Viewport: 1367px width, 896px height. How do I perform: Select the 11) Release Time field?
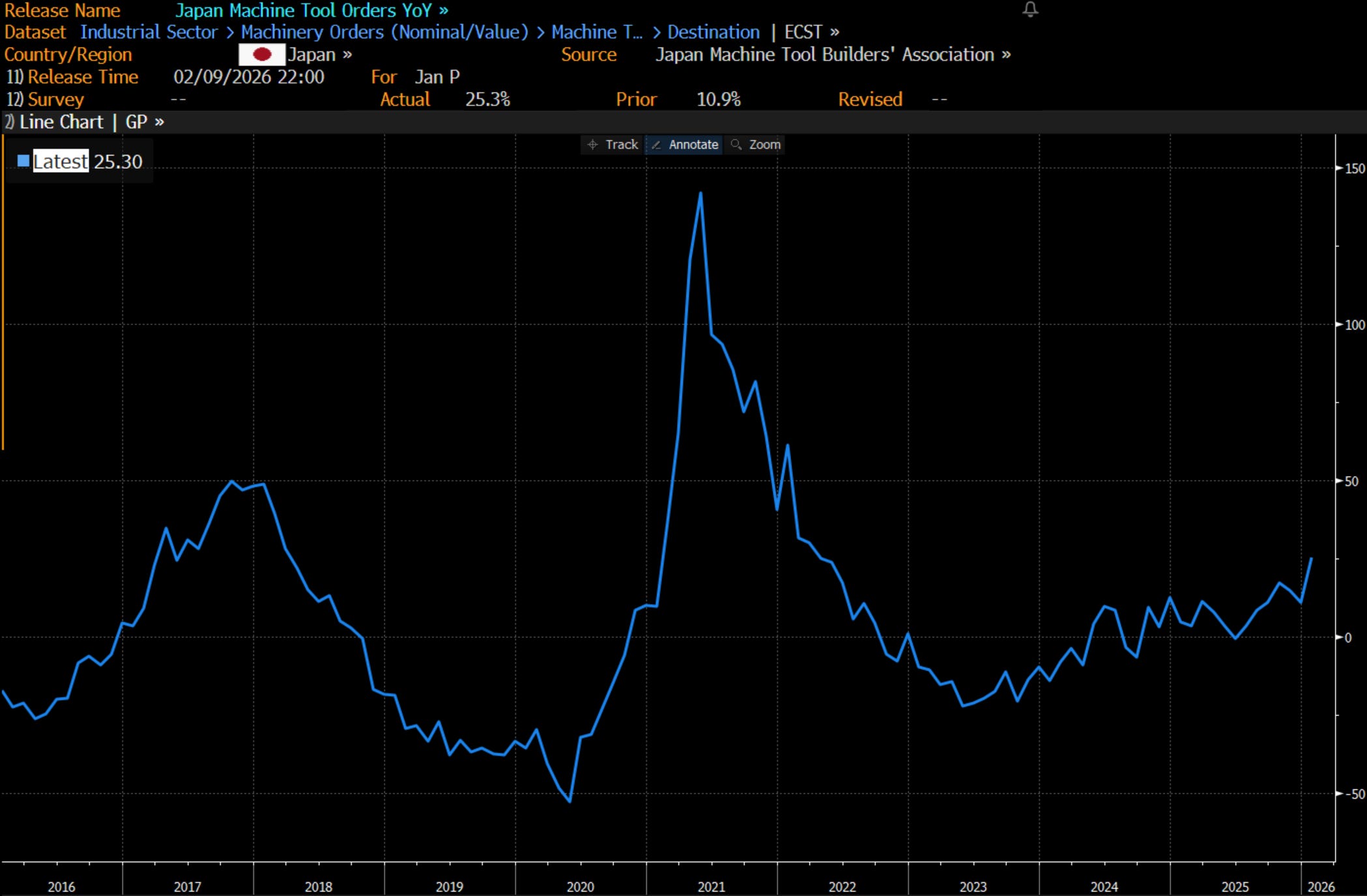72,77
